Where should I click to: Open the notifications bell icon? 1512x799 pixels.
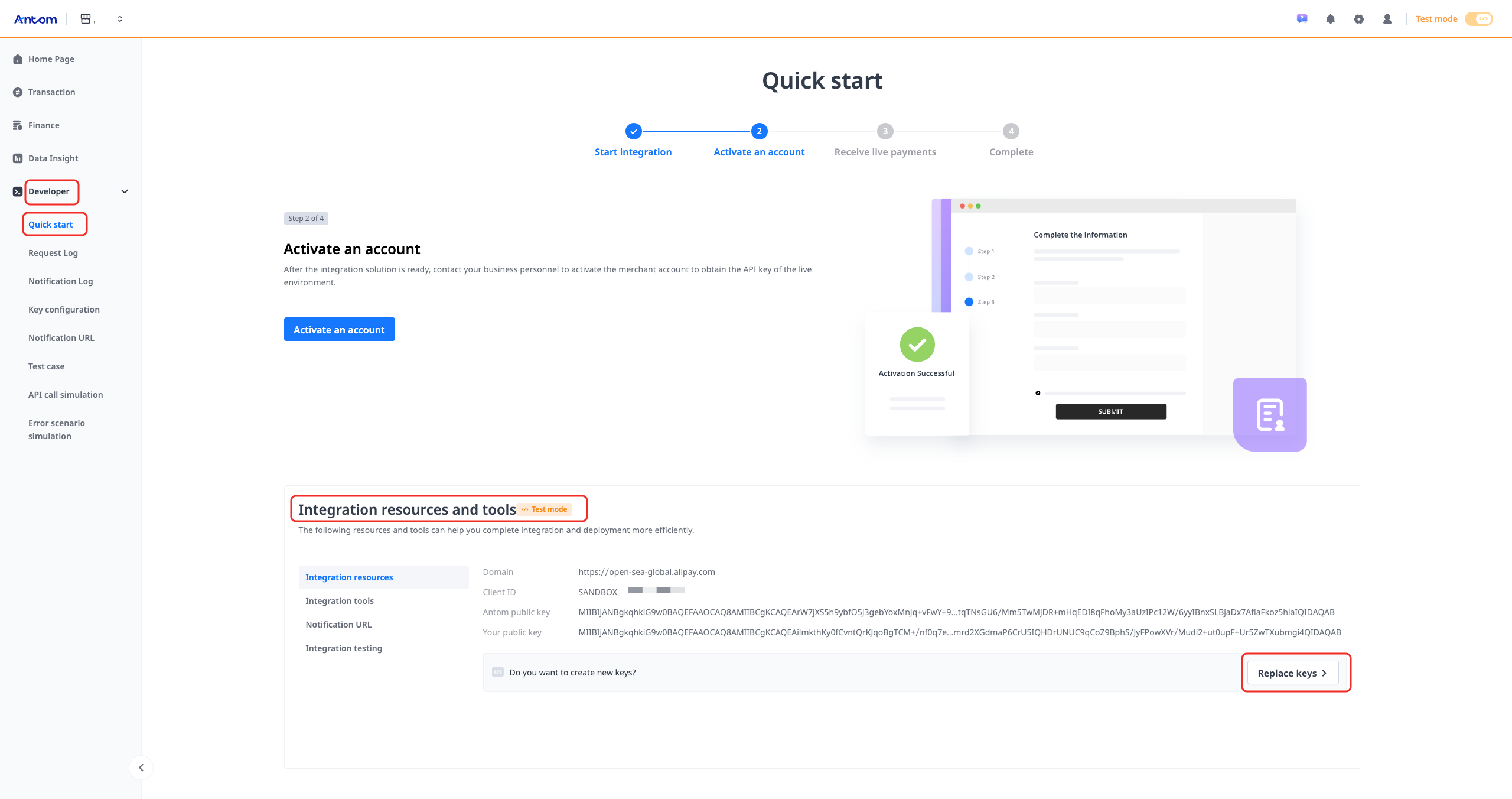[1330, 19]
